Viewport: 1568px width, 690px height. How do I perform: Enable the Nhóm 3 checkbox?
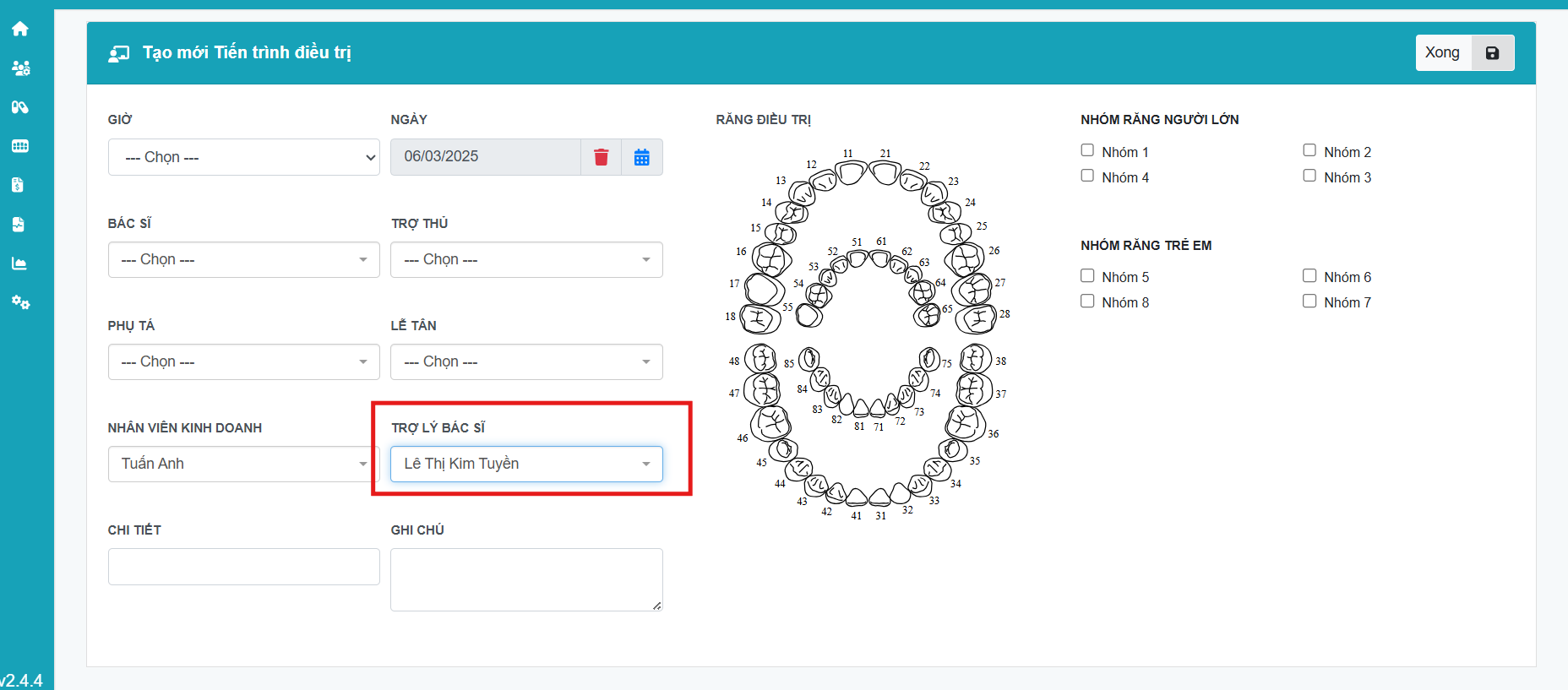pos(1309,176)
